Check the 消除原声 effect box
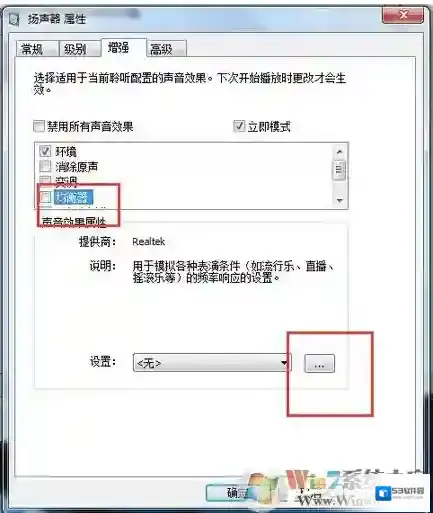The width and height of the screenshot is (433, 513). 45,166
